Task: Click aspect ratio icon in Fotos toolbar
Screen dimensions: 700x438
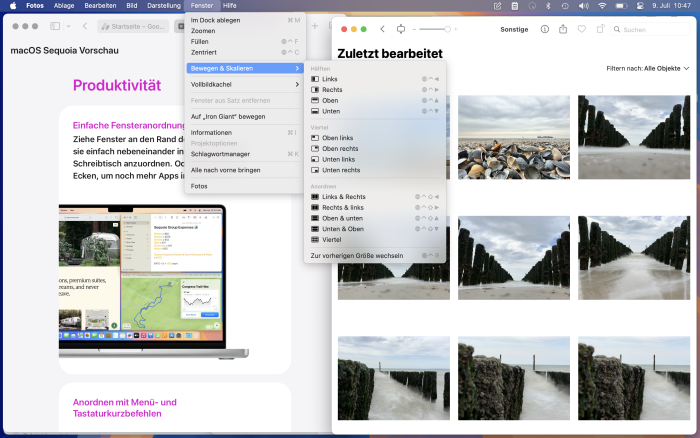Action: (401, 29)
